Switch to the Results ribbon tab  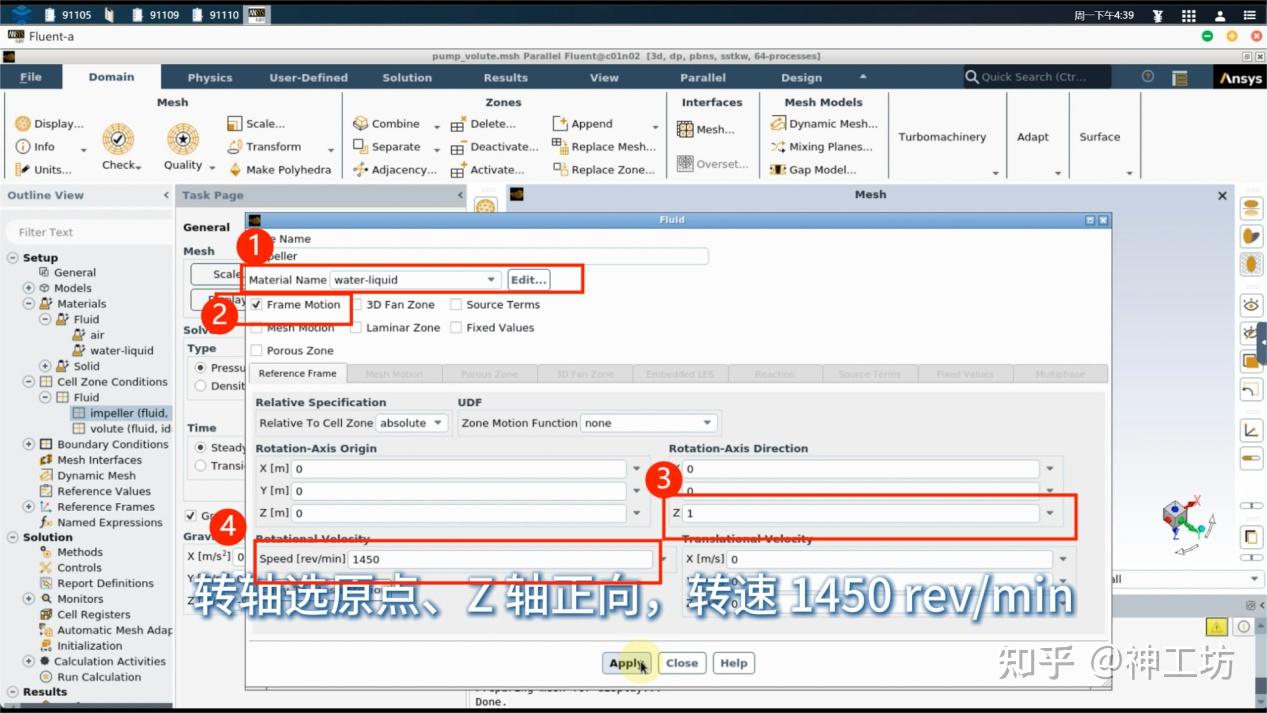tap(506, 77)
